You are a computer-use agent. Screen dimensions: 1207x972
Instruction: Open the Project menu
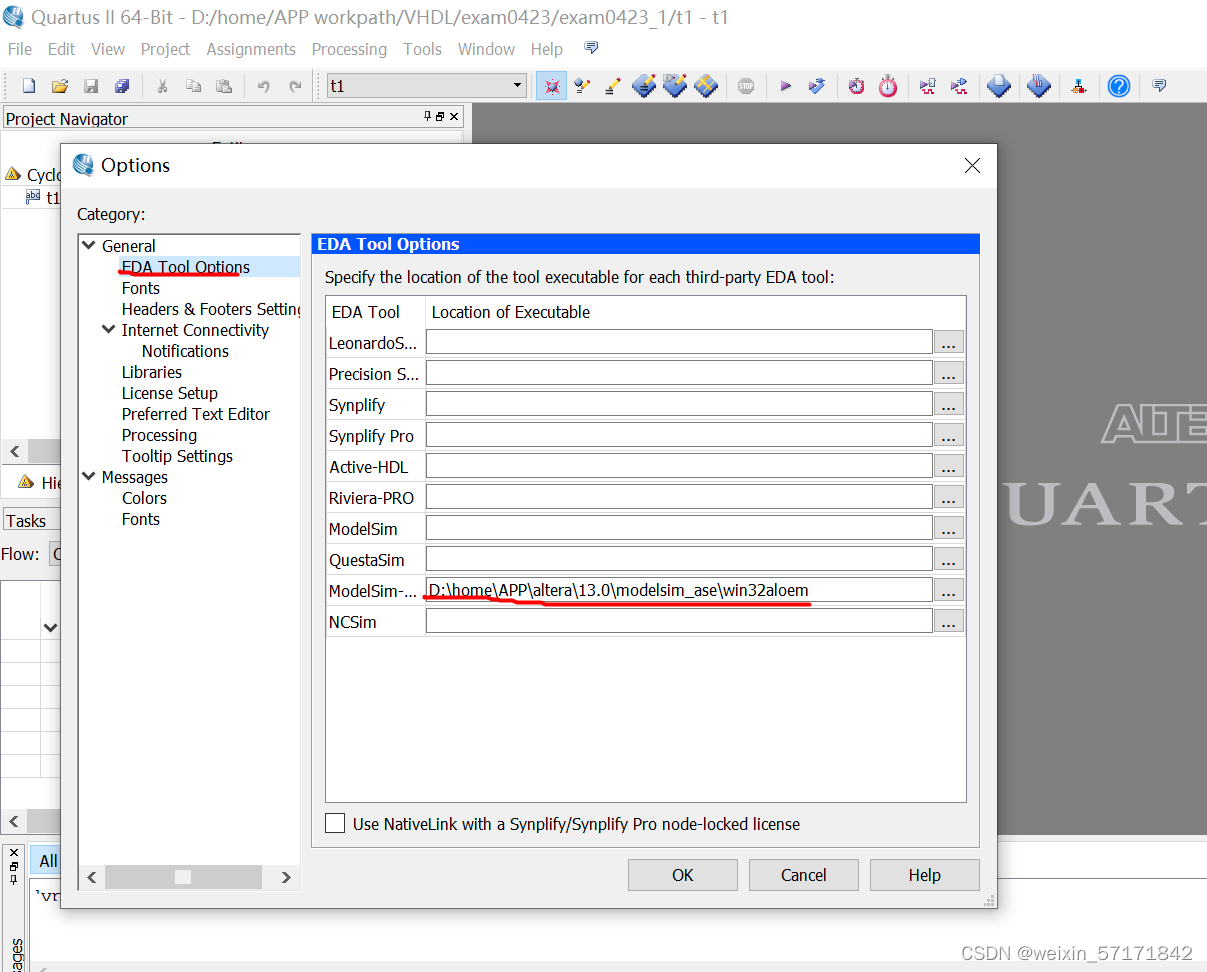tap(165, 49)
